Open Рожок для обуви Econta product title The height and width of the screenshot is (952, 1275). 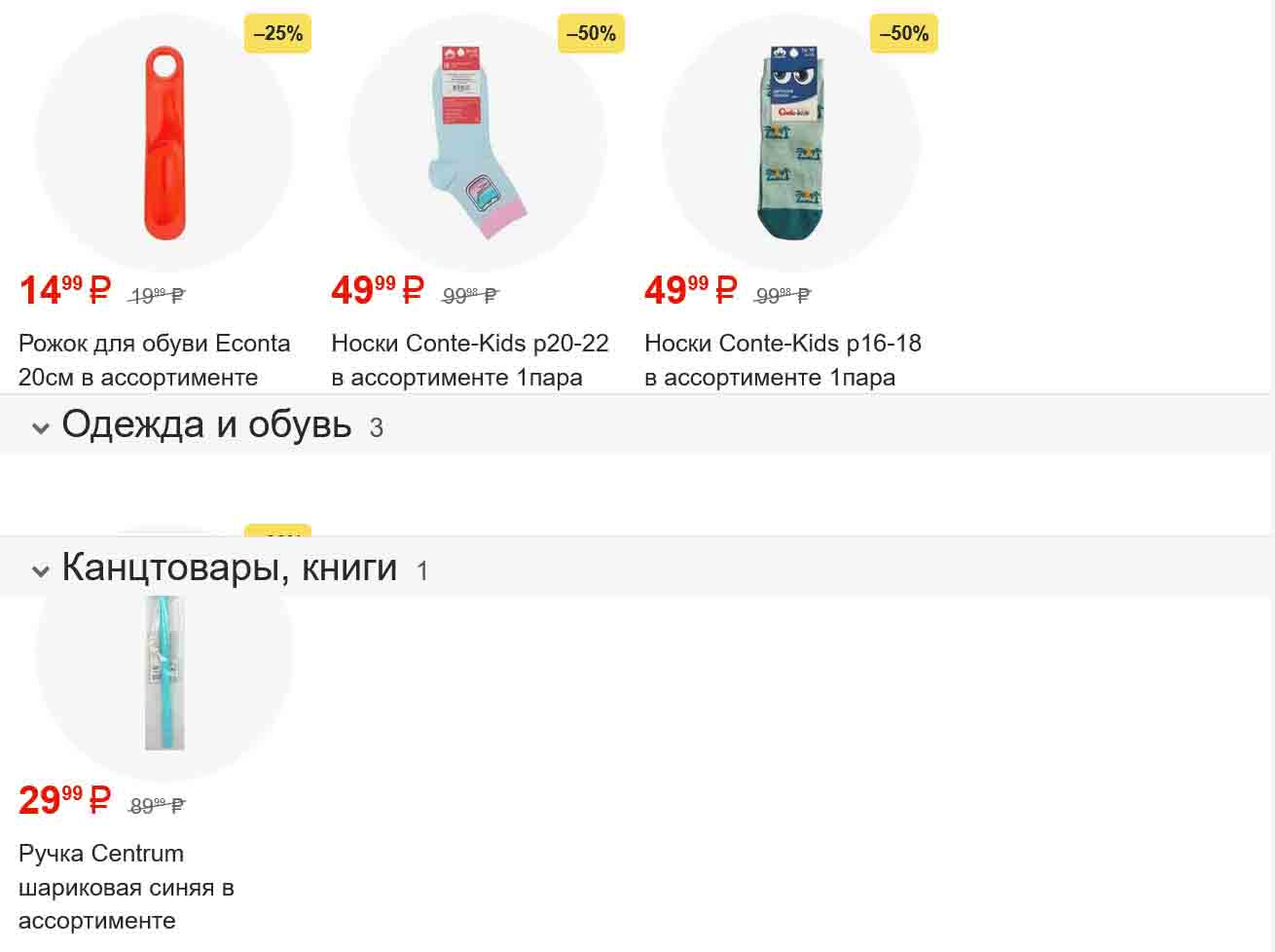(x=154, y=360)
